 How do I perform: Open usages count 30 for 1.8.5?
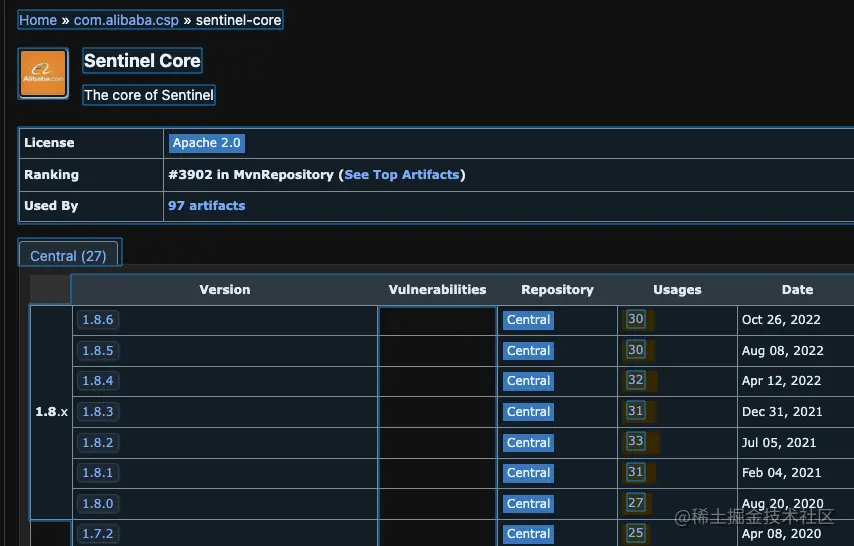636,349
